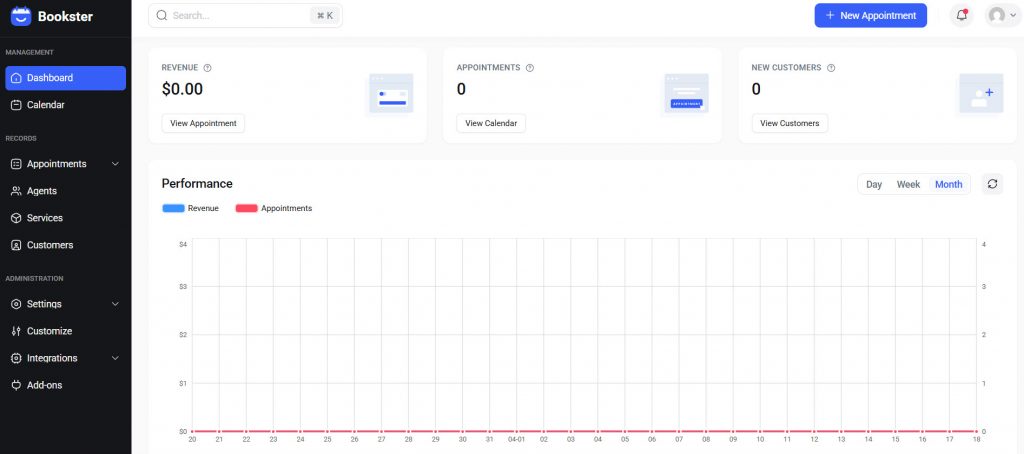Click the Add-ons plug icon
Viewport: 1024px width, 454px height.
[x=16, y=385]
